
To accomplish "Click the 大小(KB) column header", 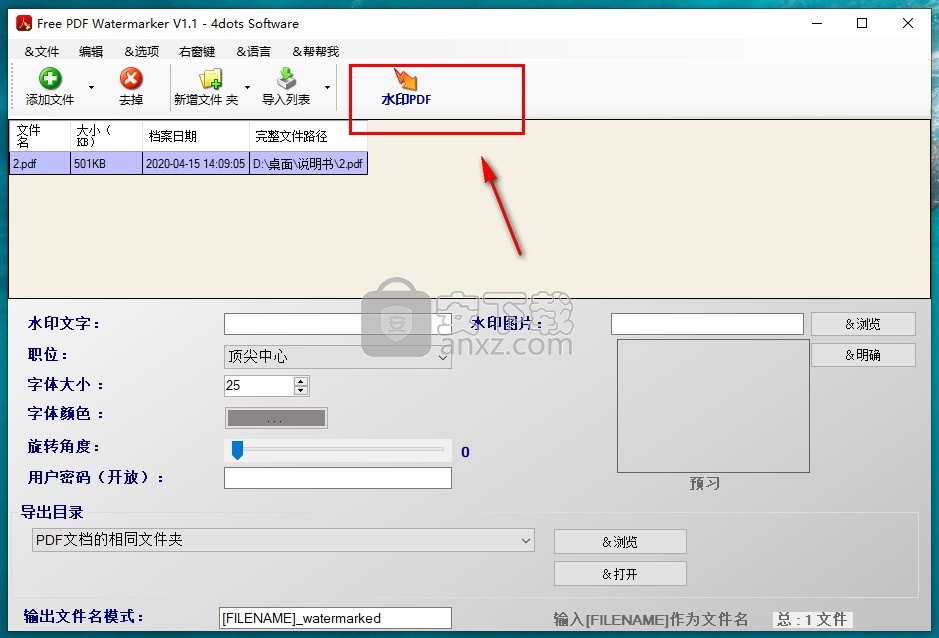I will tap(106, 136).
